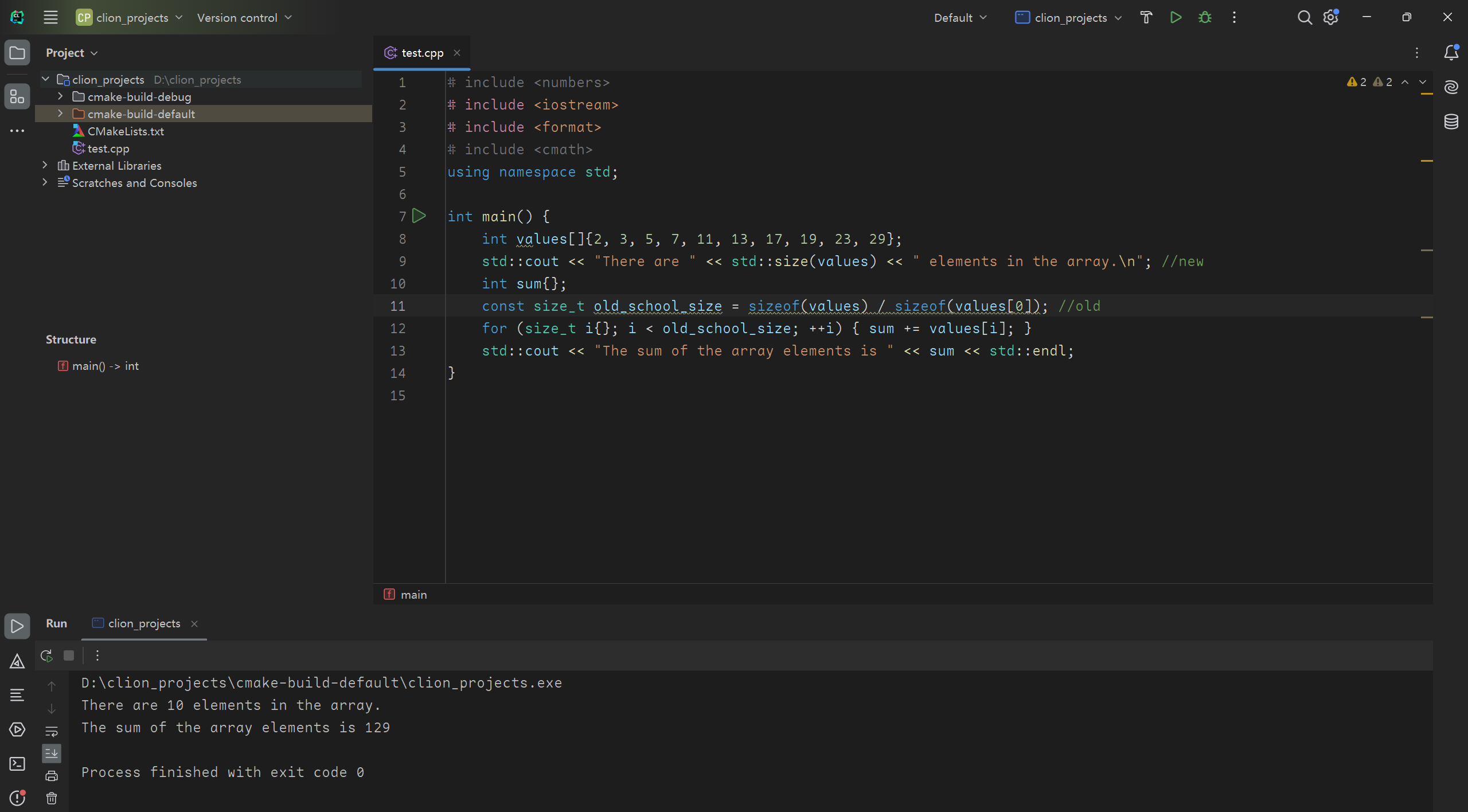Screen dimensions: 1468x812
Task: Run clion_projects with the green play button
Action: (x=1176, y=17)
